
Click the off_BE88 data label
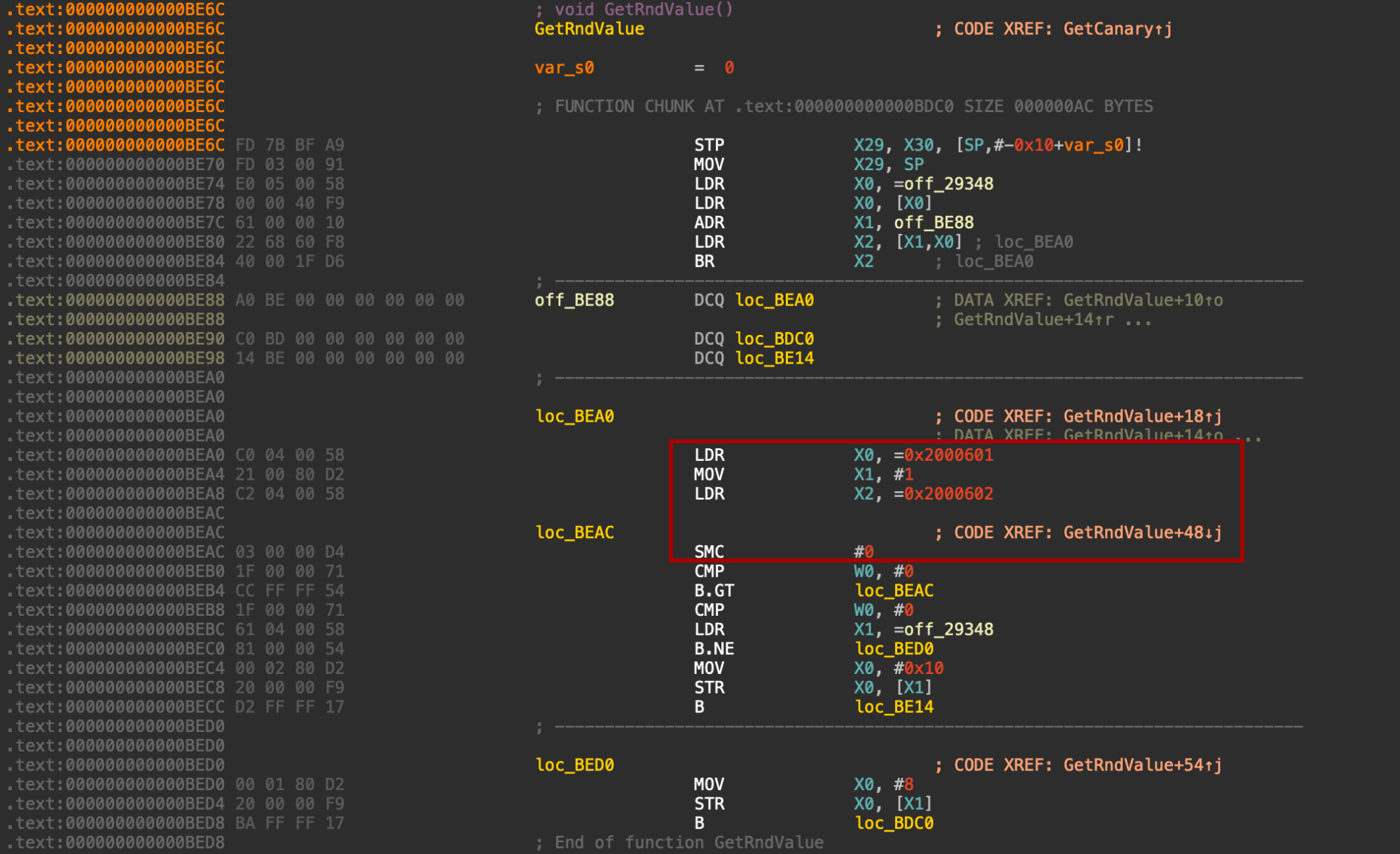coord(572,300)
